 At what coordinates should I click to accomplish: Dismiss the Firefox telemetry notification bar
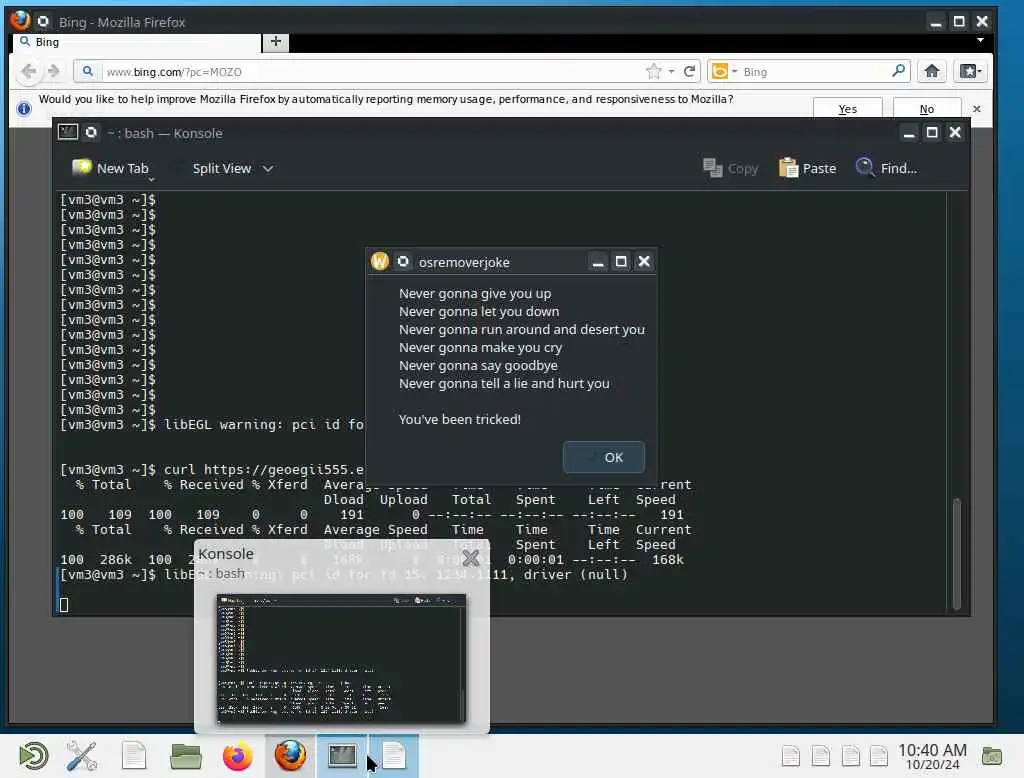pyautogui.click(x=976, y=108)
